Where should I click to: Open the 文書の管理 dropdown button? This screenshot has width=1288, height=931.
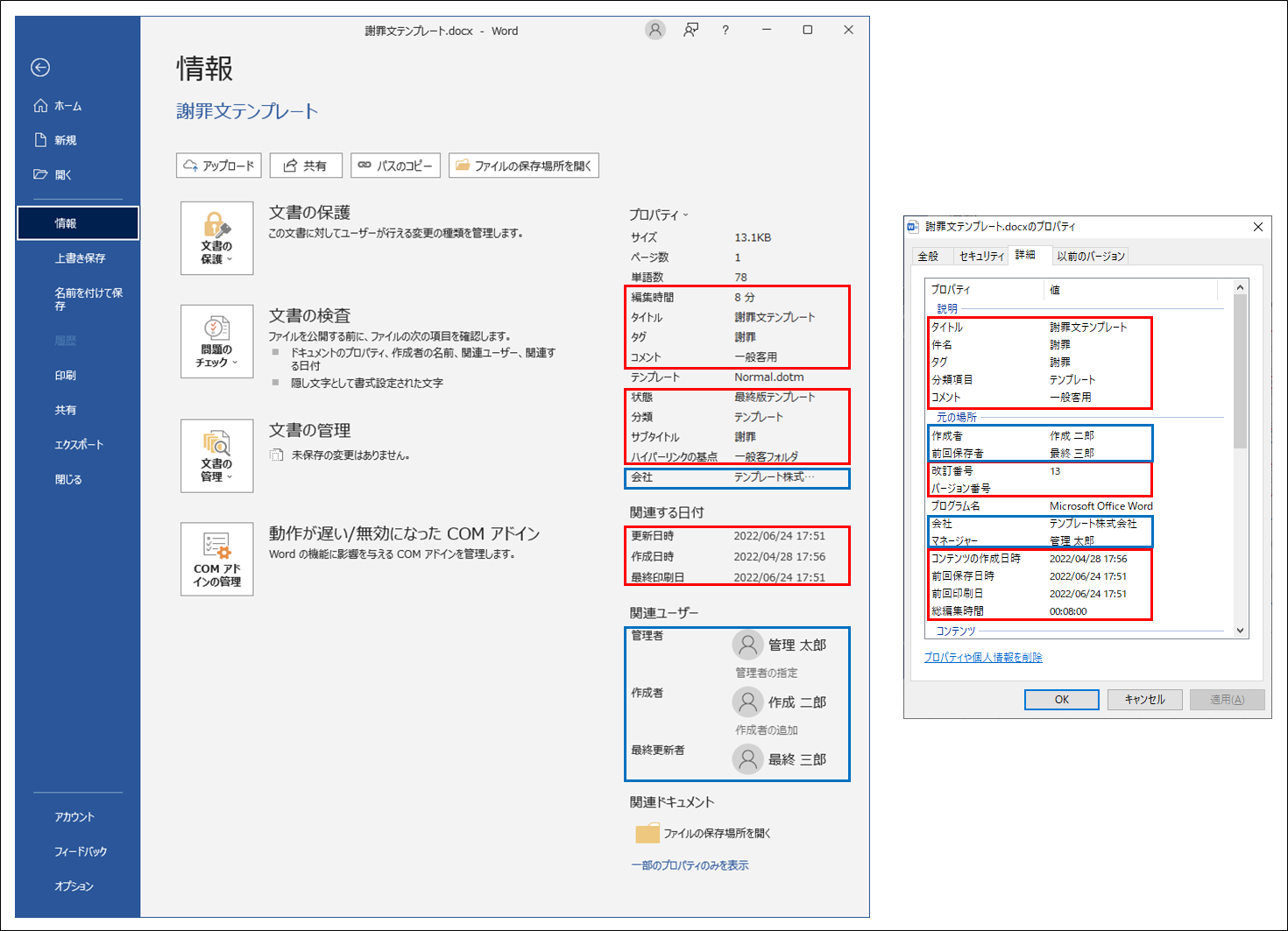click(x=217, y=455)
